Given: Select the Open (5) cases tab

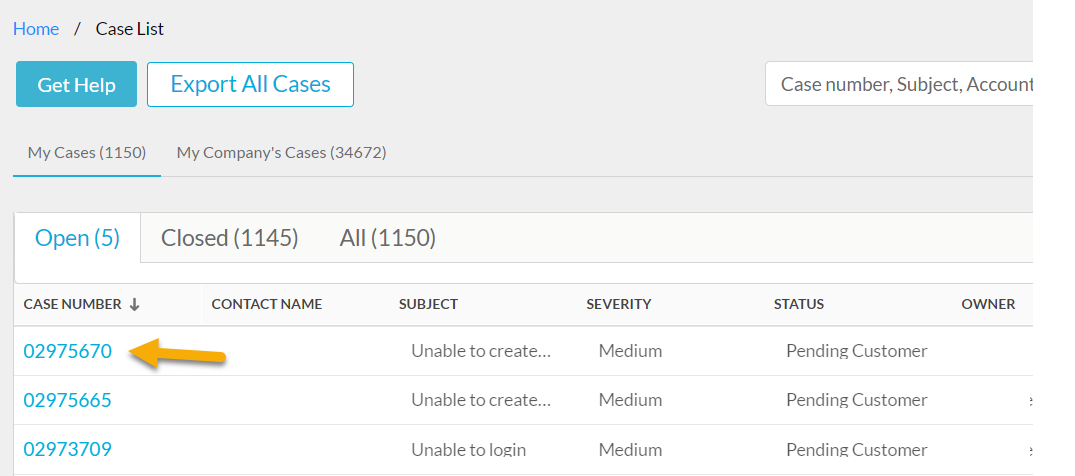Looking at the screenshot, I should 77,238.
